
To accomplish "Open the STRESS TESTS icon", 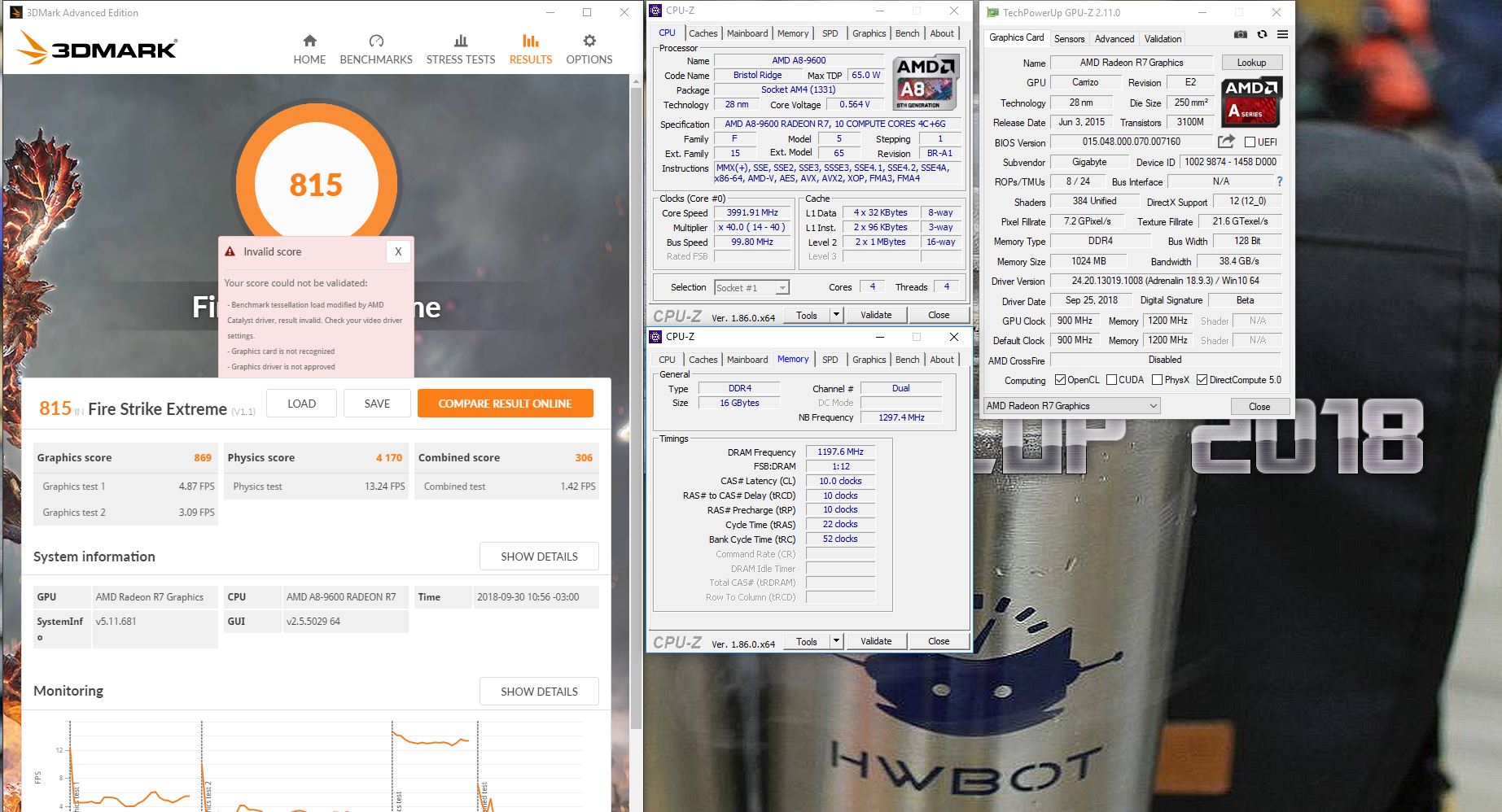I will pos(461,41).
